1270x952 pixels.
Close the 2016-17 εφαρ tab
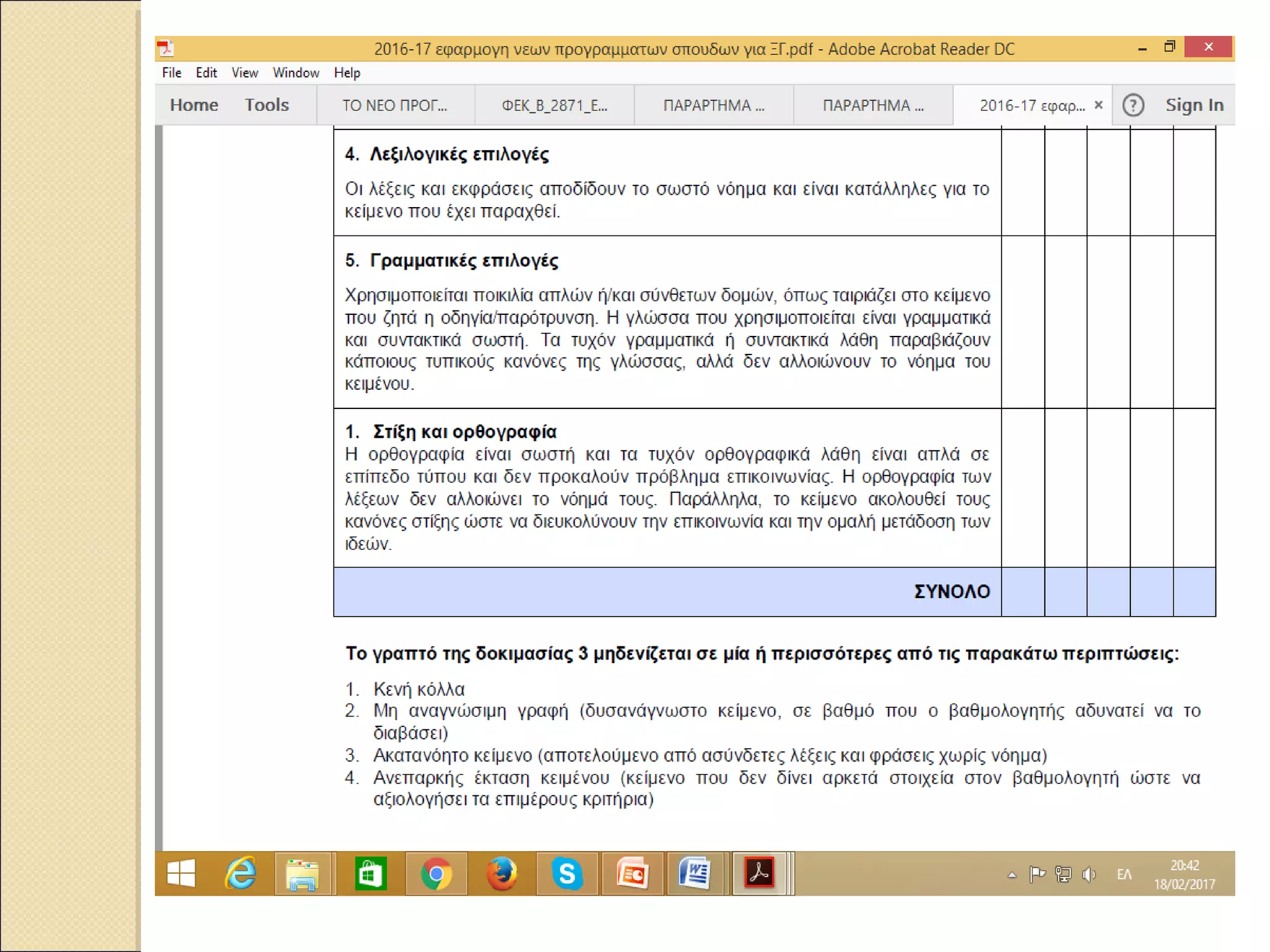click(x=1098, y=105)
